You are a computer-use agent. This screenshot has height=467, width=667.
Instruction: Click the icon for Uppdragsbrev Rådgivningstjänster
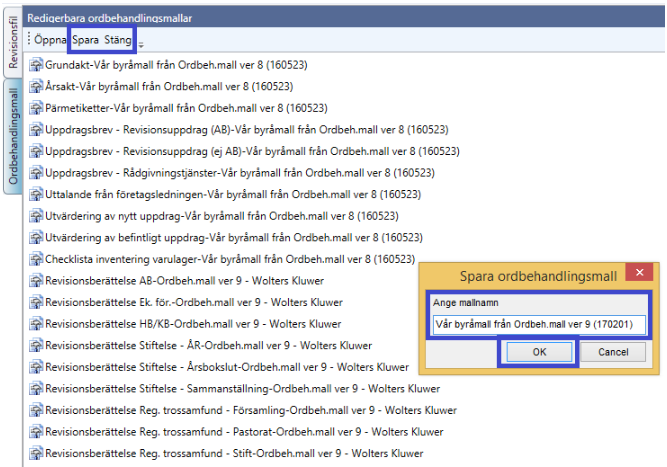click(36, 173)
